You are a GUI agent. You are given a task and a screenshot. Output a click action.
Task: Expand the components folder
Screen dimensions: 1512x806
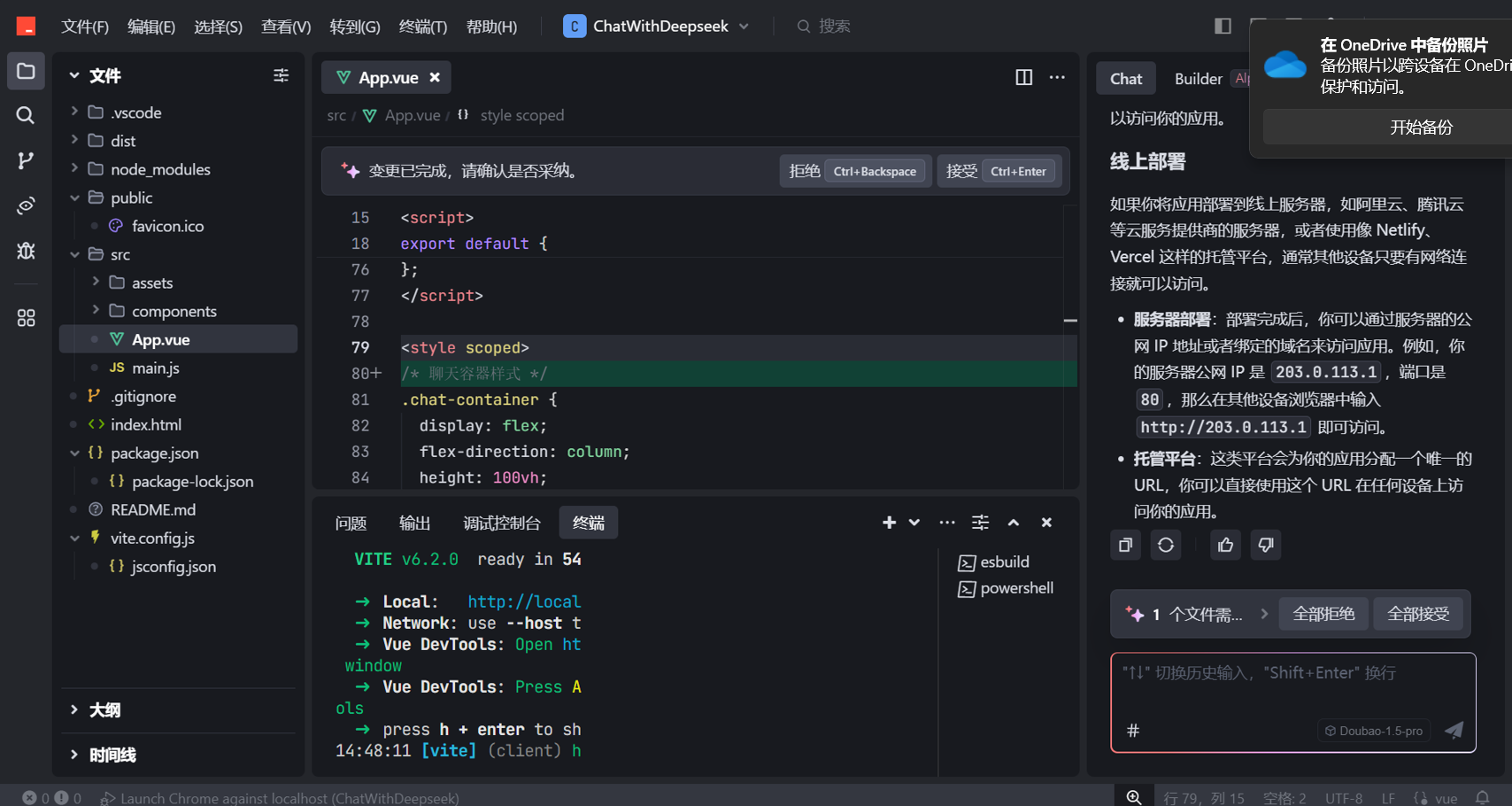[x=96, y=310]
